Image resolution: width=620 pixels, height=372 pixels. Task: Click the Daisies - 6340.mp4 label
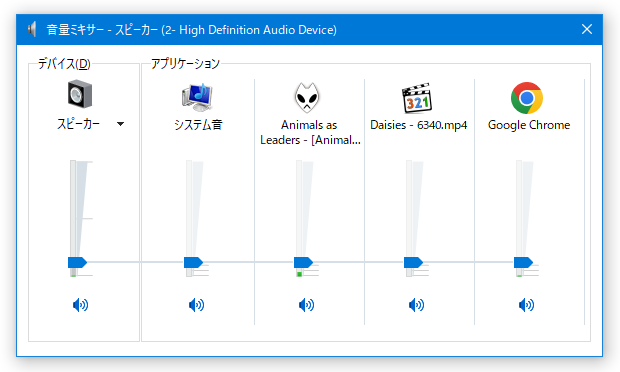(x=418, y=125)
